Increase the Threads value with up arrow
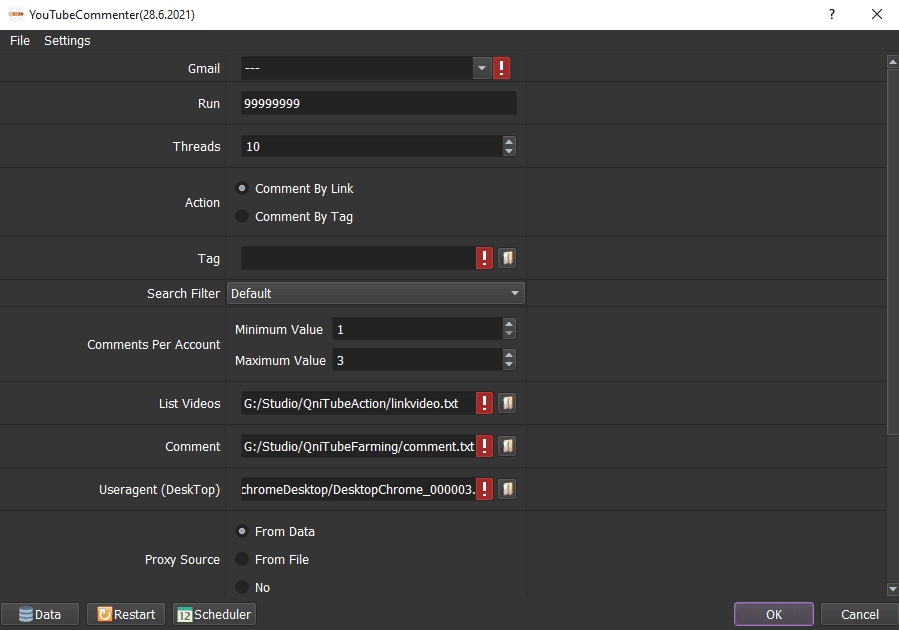The width and height of the screenshot is (899, 630). click(509, 142)
